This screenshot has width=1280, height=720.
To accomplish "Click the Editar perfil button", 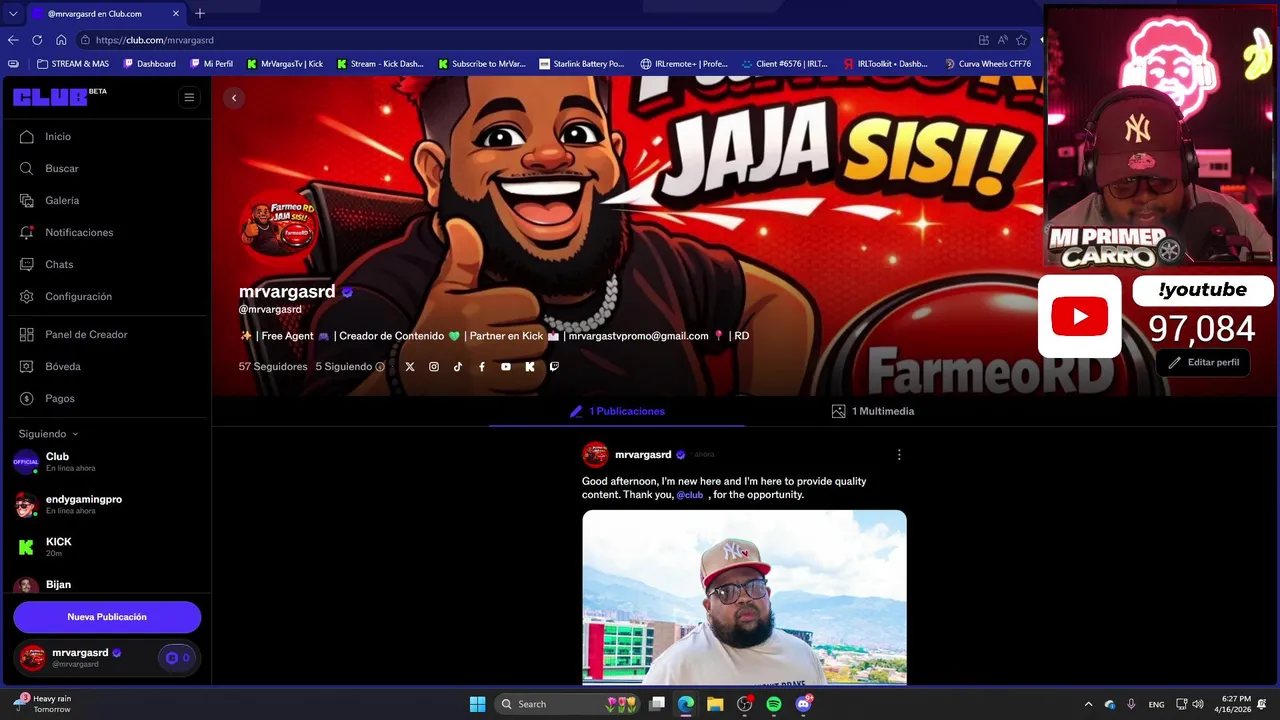I will [x=1204, y=362].
